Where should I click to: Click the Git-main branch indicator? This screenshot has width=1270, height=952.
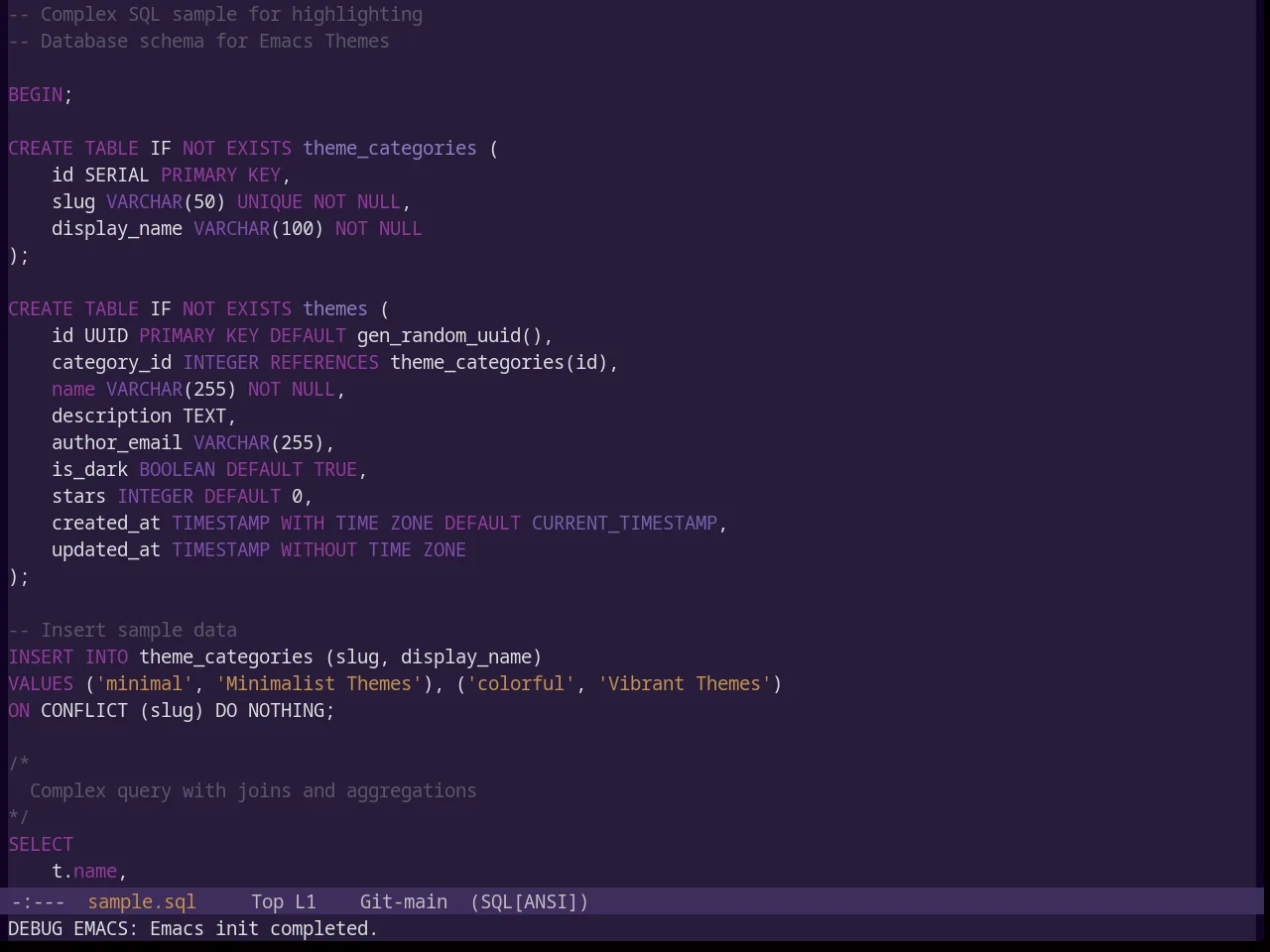(403, 901)
